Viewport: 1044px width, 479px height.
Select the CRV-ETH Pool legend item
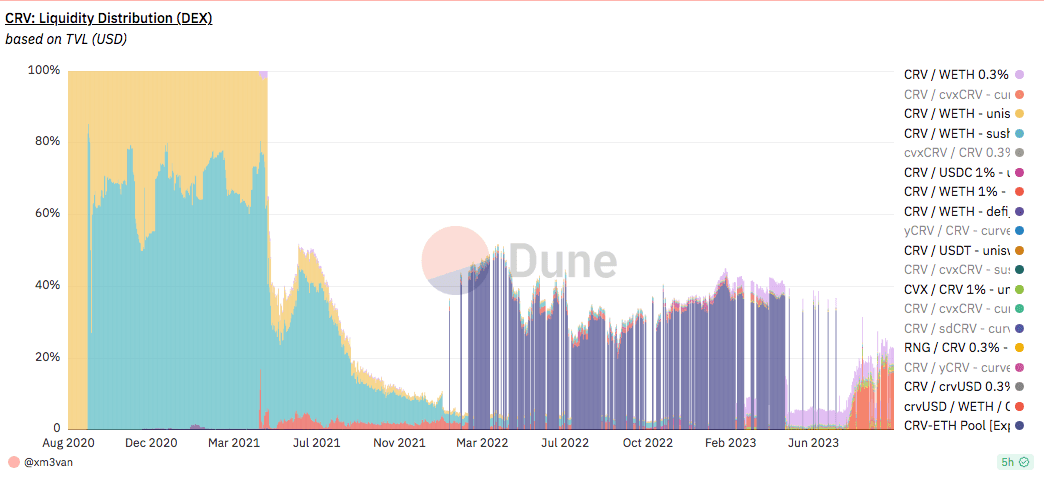(x=957, y=425)
